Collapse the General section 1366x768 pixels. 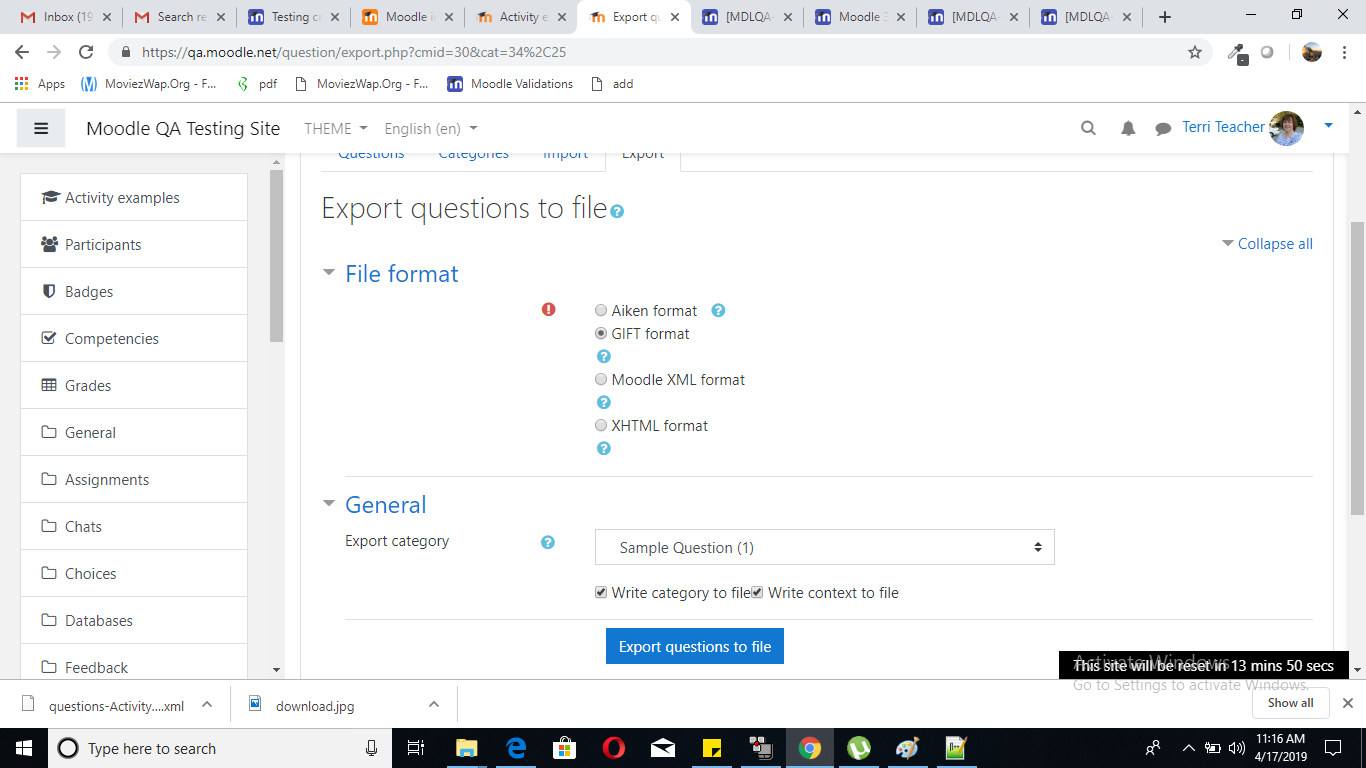pos(328,503)
